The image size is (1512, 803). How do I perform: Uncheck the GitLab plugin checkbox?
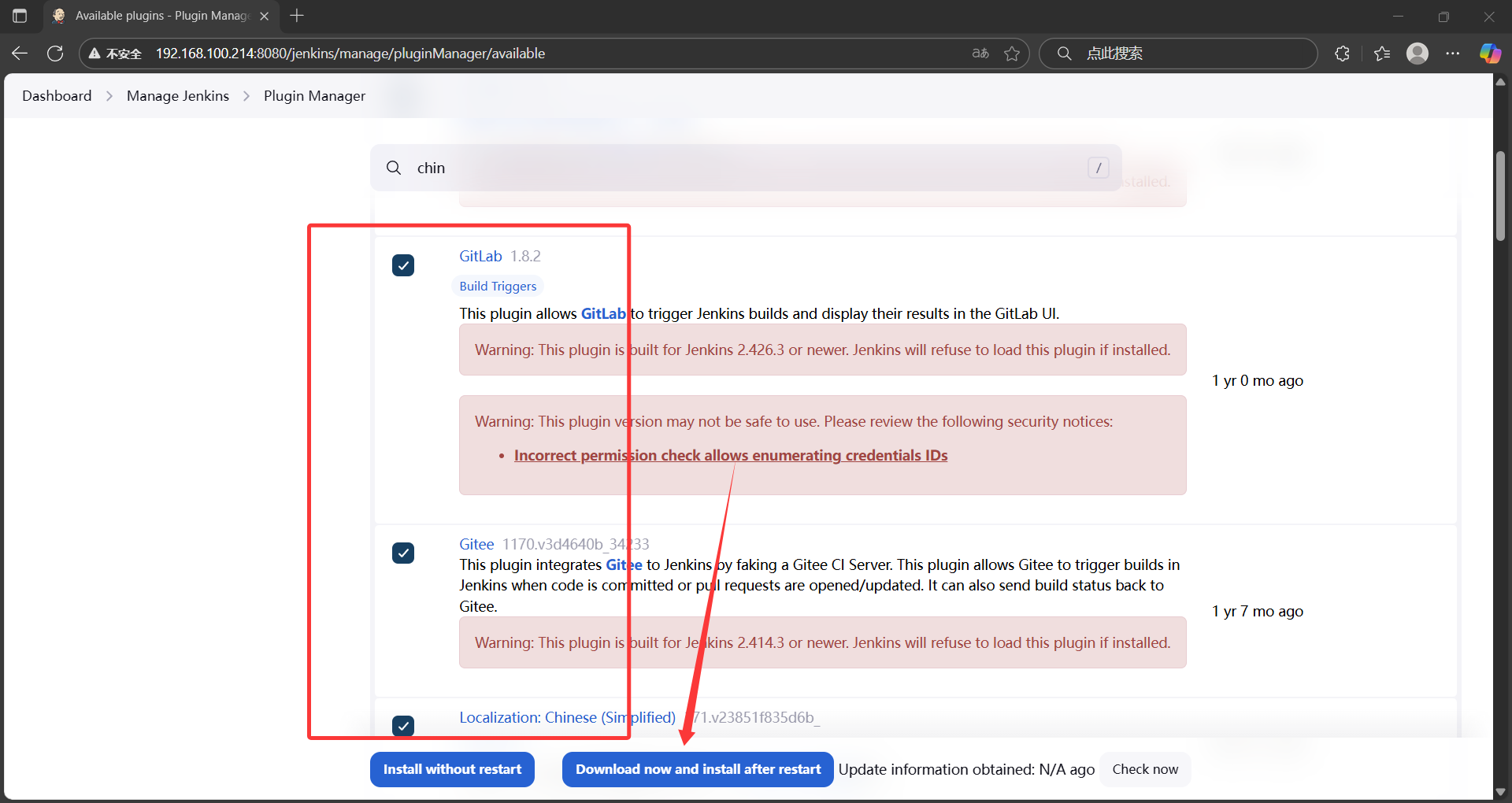point(403,265)
